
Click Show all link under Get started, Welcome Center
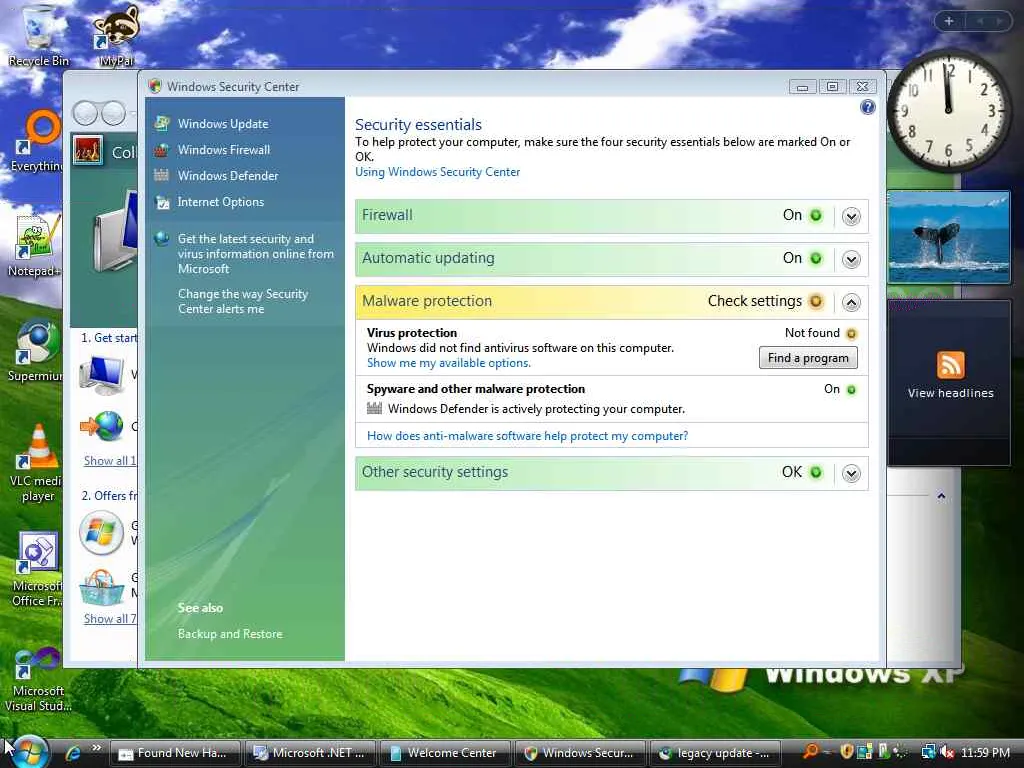coord(109,460)
